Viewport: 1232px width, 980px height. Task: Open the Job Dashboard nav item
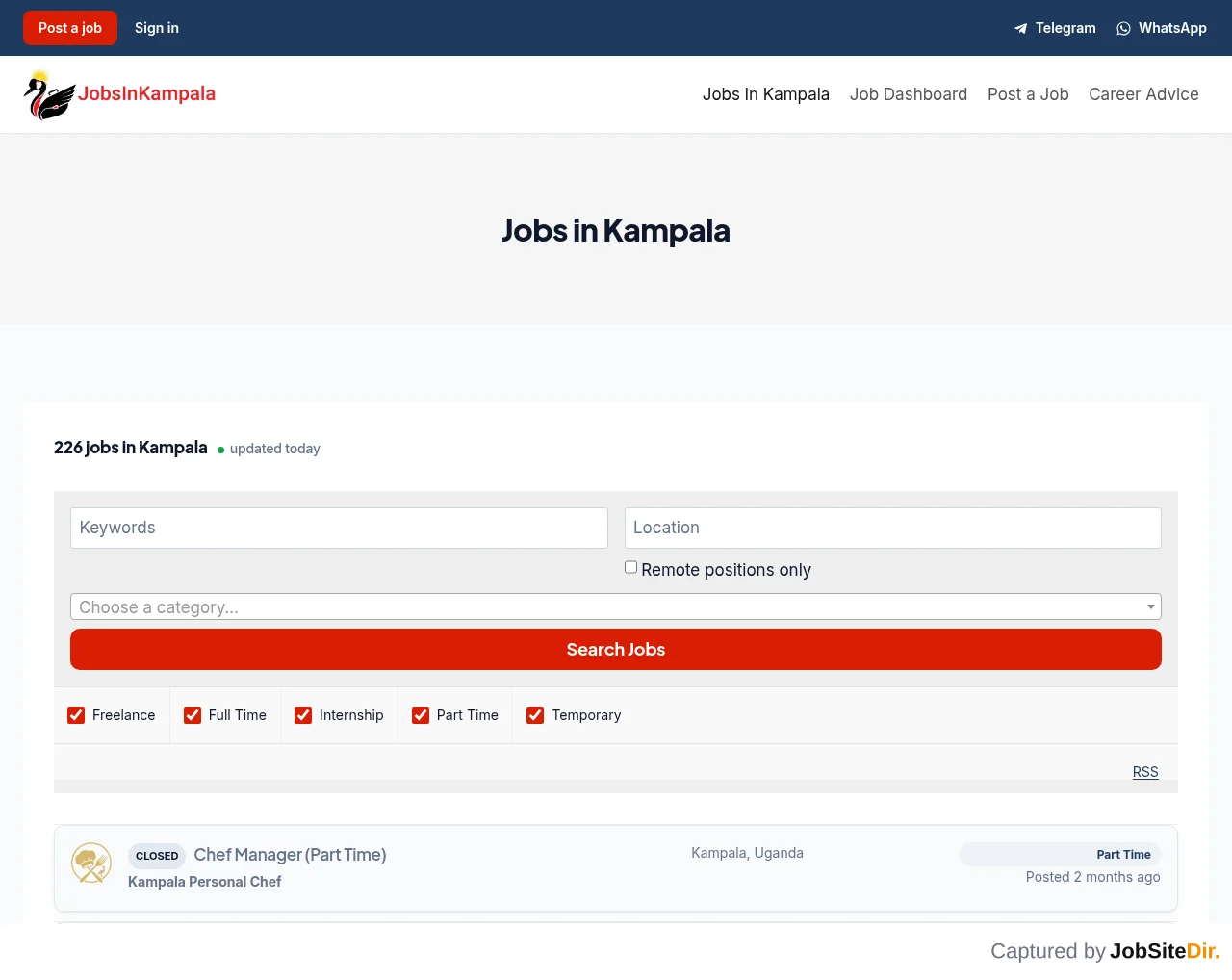909,94
